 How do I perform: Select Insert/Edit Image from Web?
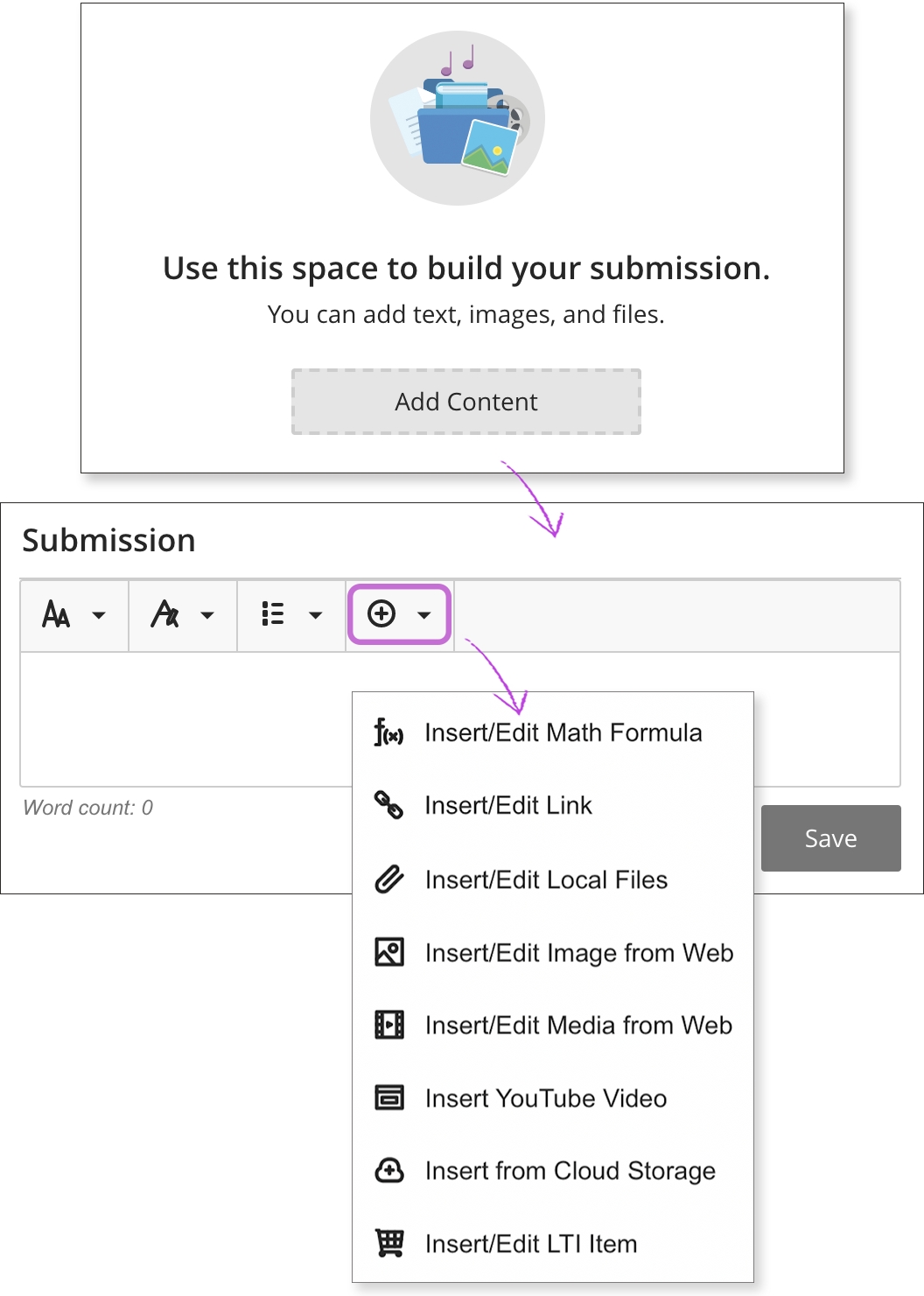(x=578, y=952)
